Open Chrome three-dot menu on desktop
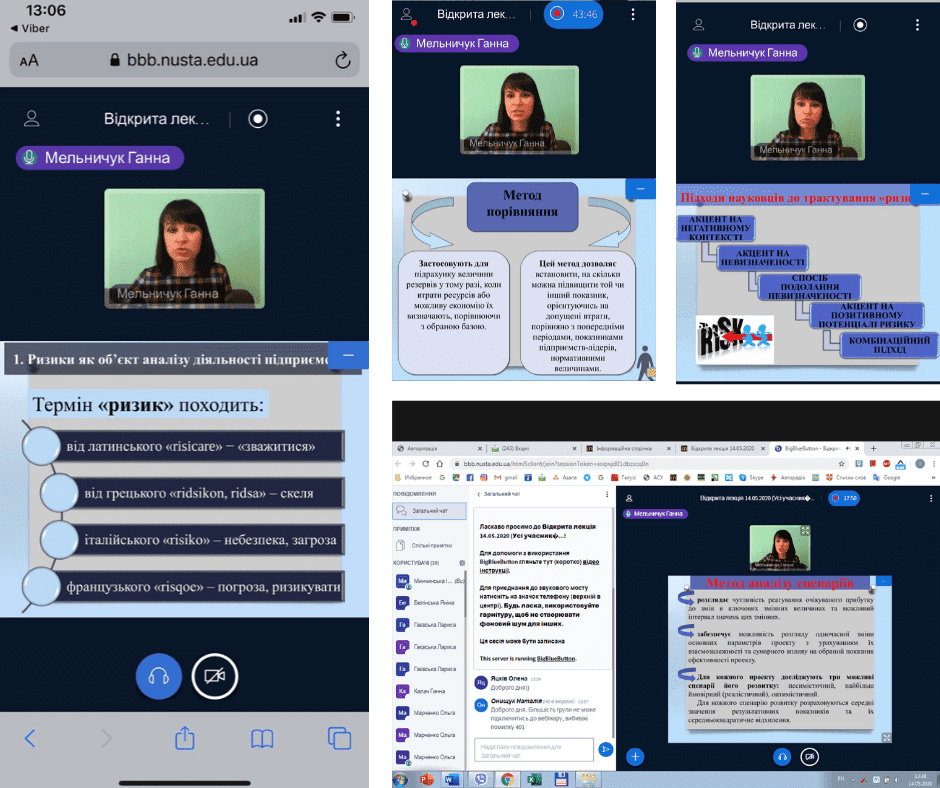Image resolution: width=940 pixels, height=788 pixels. pos(933,464)
